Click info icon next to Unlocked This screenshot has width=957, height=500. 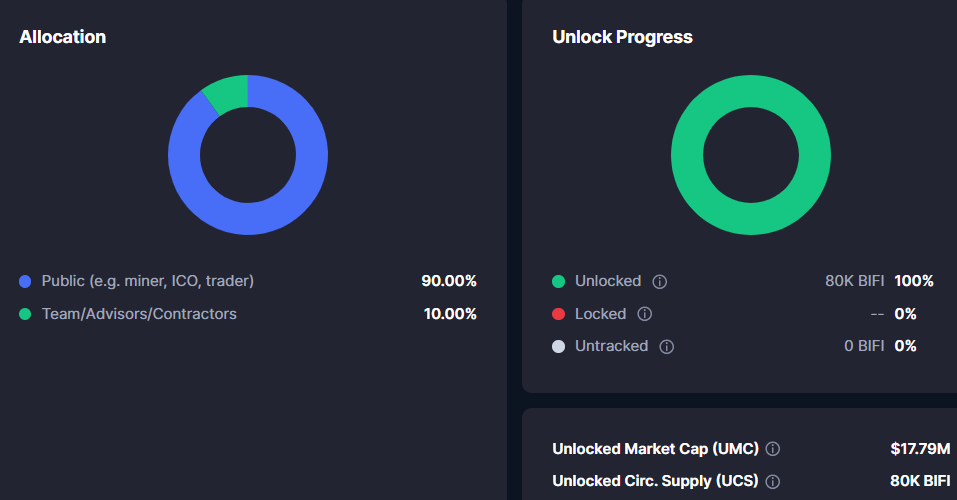pyautogui.click(x=660, y=282)
